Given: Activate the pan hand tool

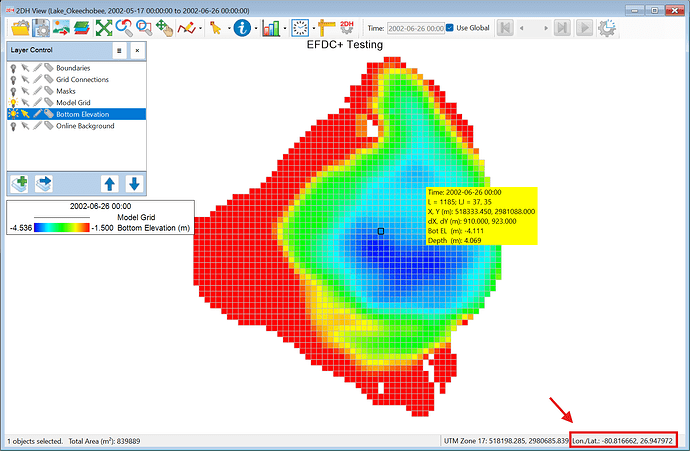Looking at the screenshot, I should (165, 28).
